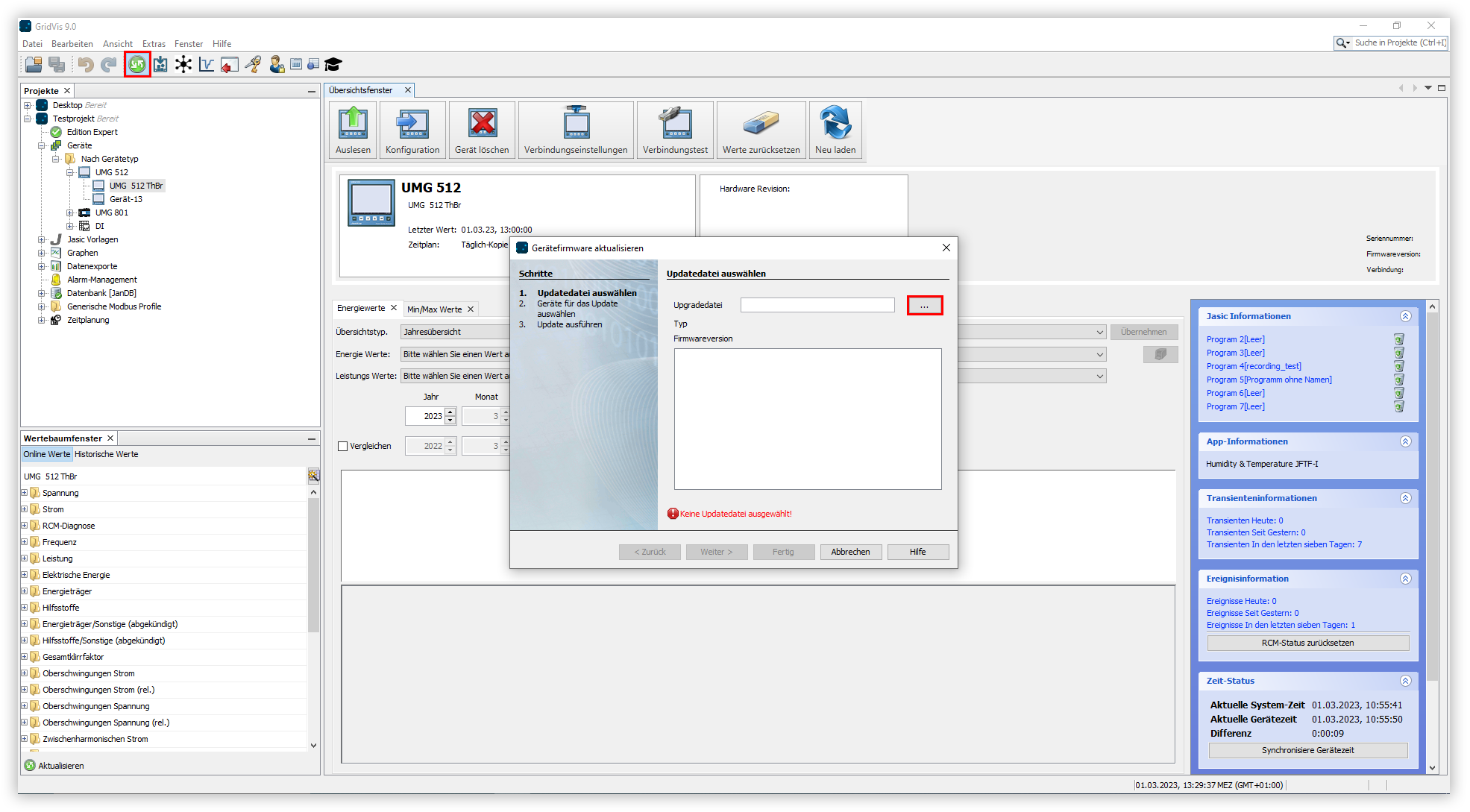1470x812 pixels.
Task: Click the Upgradedatei text field
Action: (x=817, y=305)
